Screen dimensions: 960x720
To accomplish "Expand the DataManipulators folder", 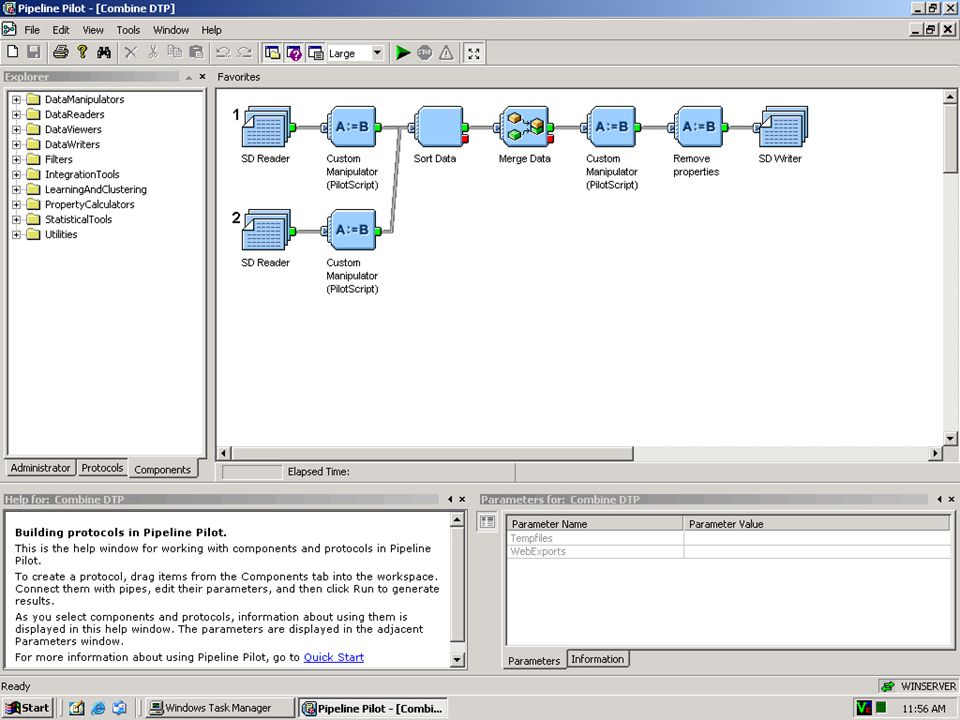I will 17,99.
